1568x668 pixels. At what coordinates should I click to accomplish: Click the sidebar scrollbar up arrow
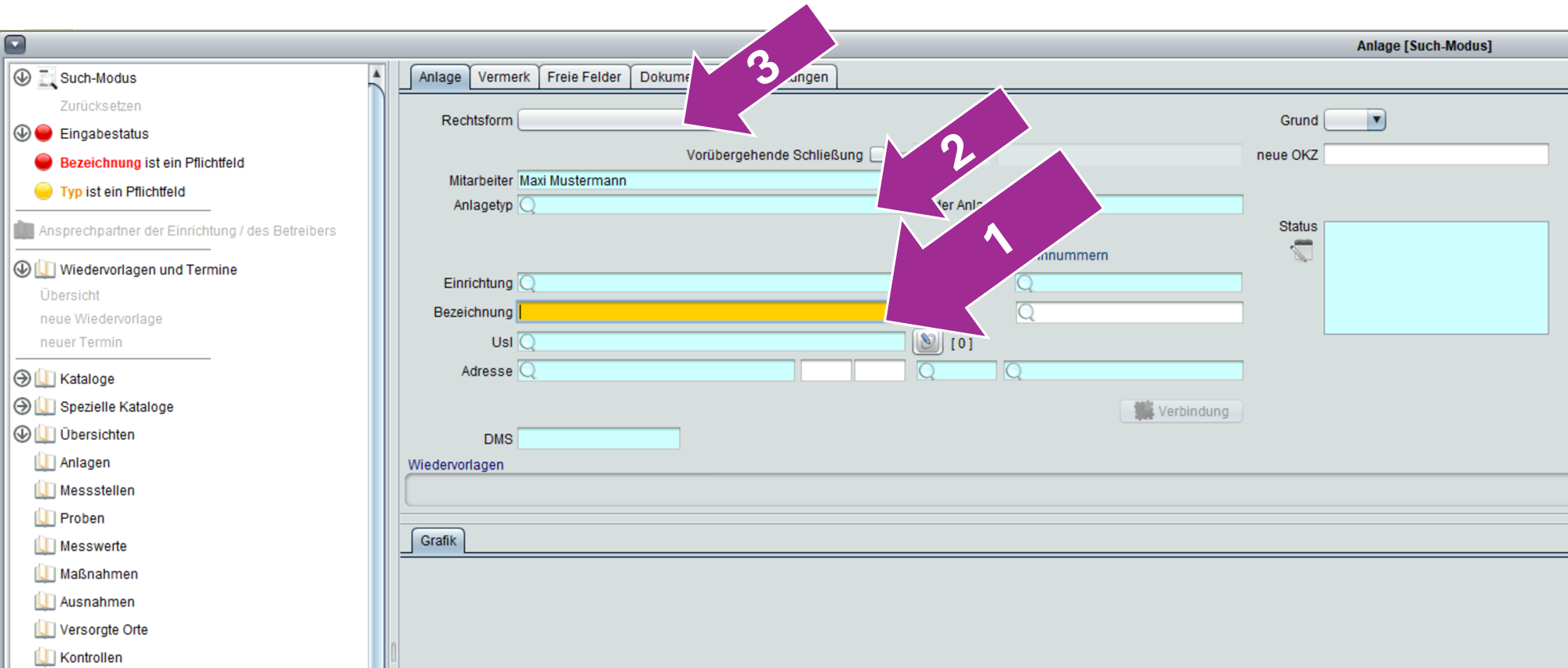376,74
